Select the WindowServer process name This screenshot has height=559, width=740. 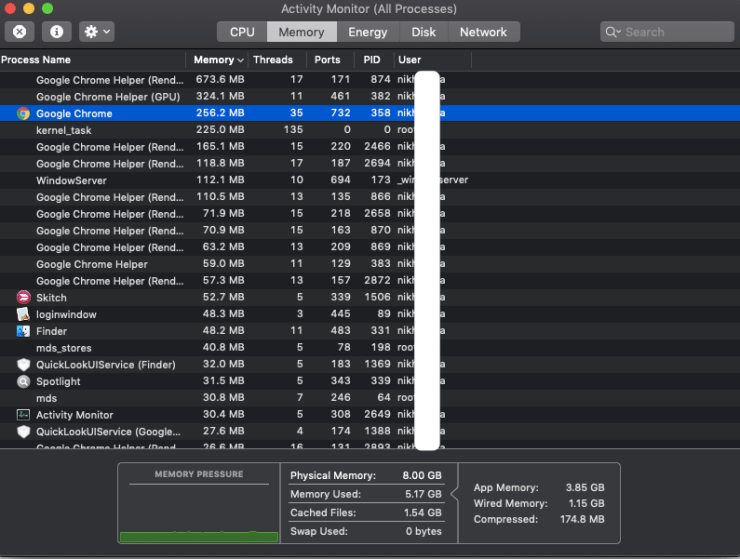coord(71,180)
